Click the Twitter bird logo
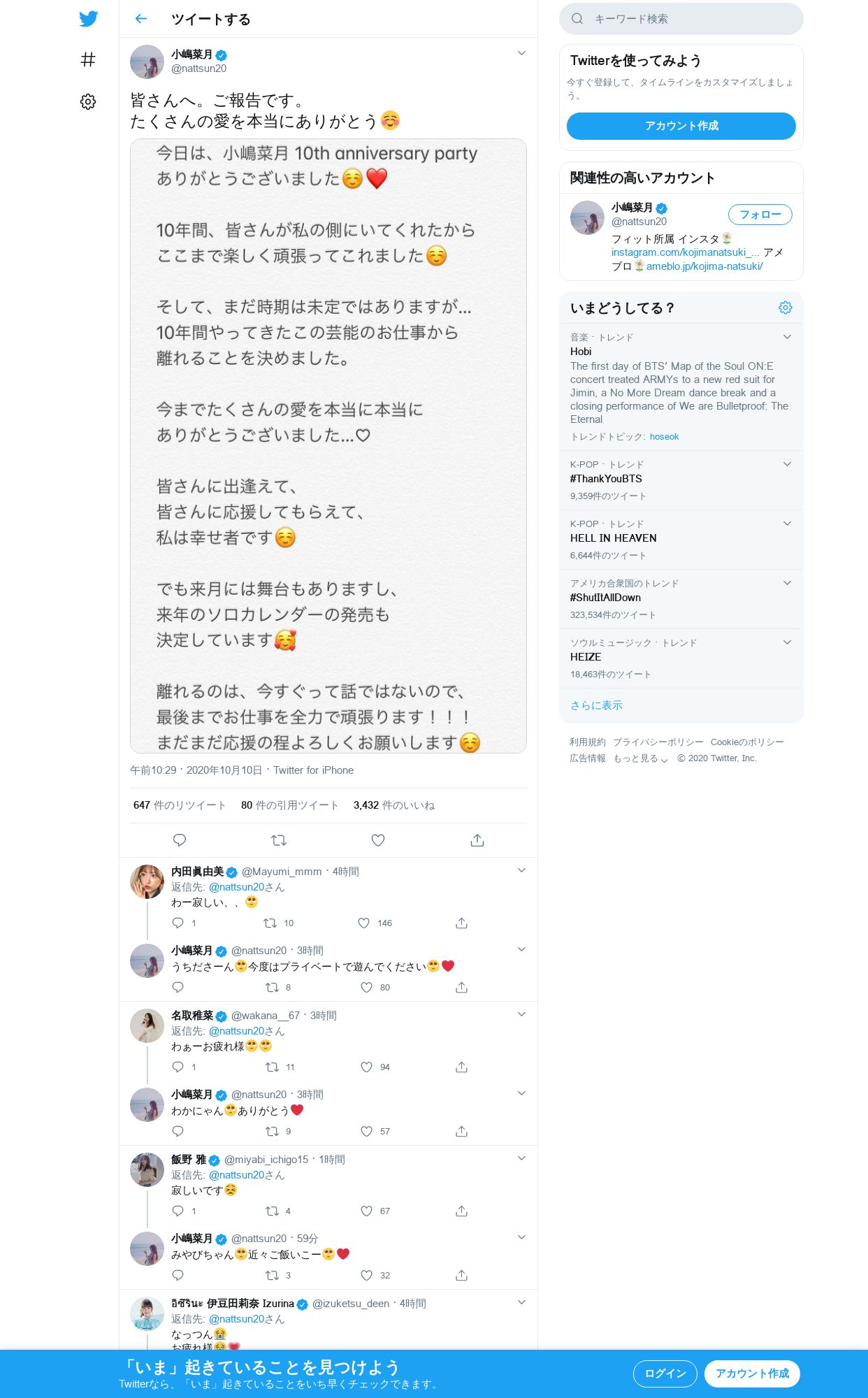Screen dimensions: 868x1398 tap(88, 19)
